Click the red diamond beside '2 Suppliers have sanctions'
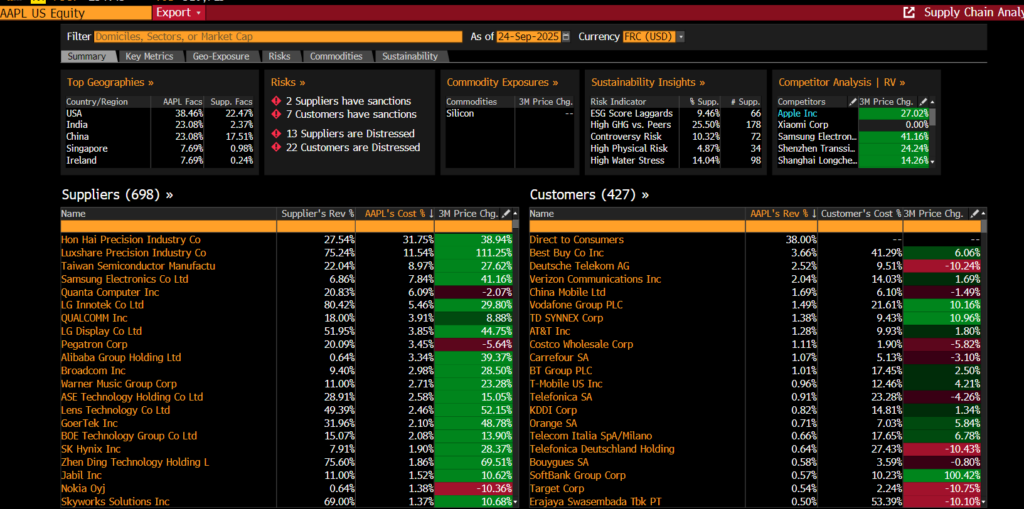The width and height of the screenshot is (1024, 509). coord(276,101)
